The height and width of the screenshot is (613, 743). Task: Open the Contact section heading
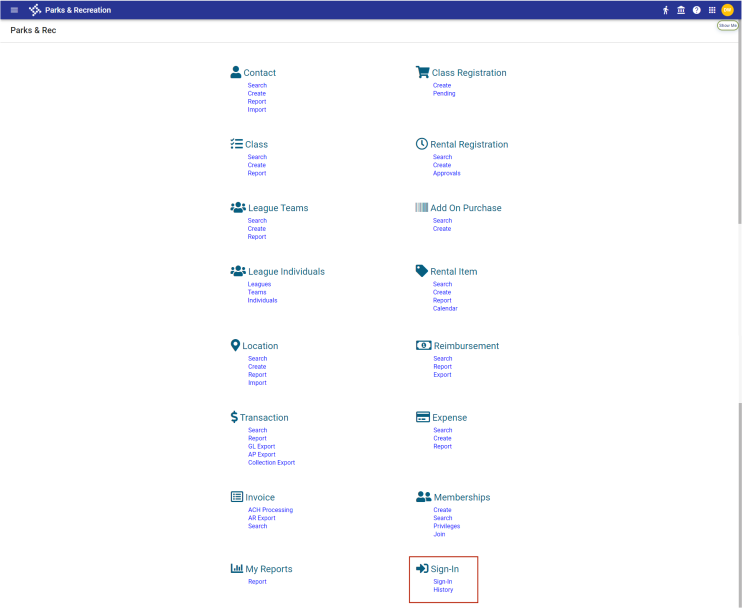260,73
